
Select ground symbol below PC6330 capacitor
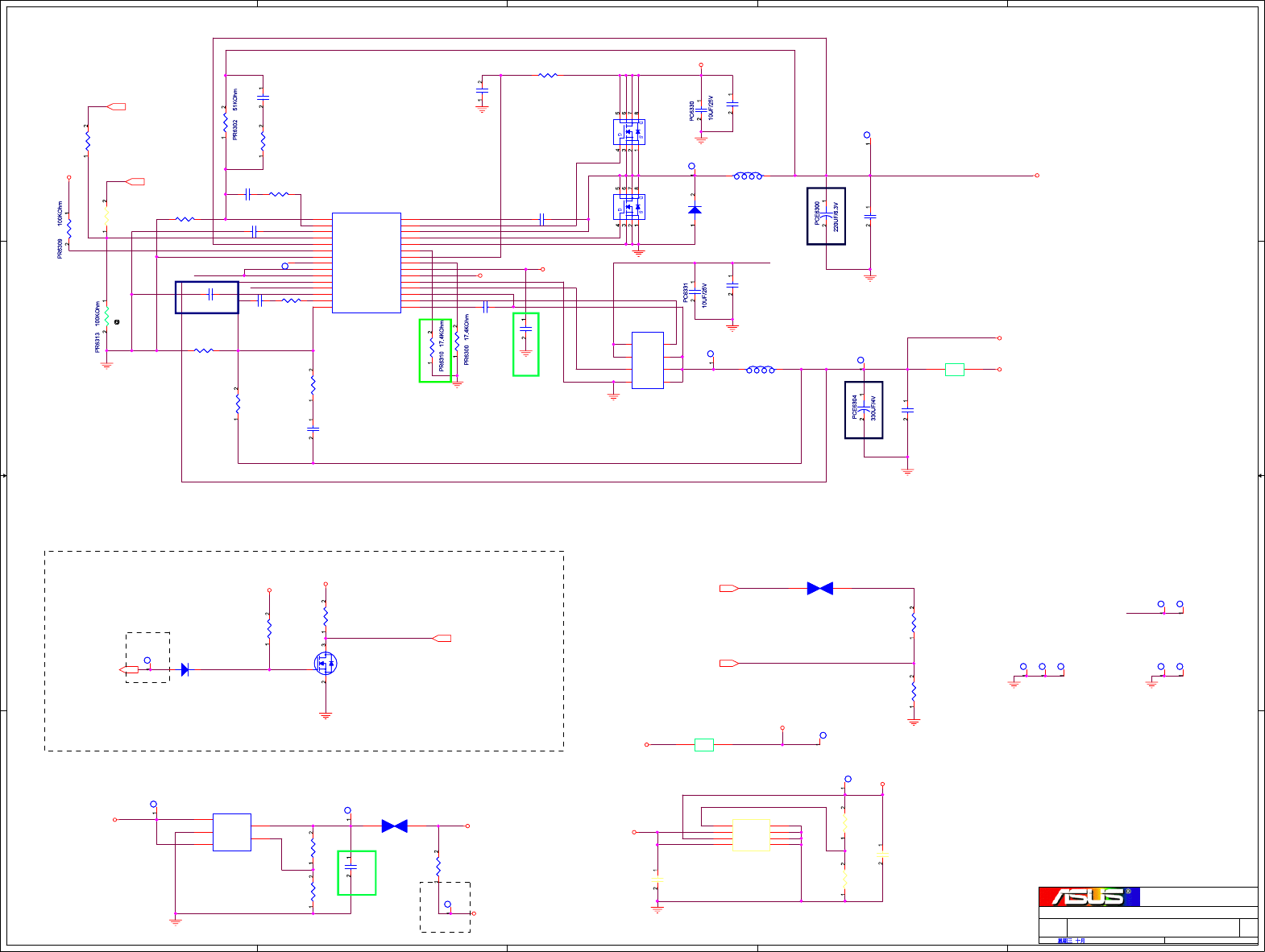point(701,139)
